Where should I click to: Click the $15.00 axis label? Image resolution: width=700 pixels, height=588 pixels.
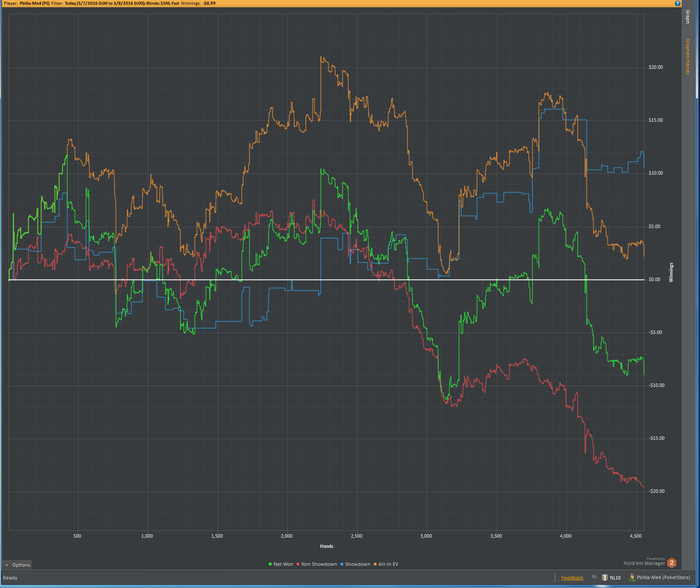tap(655, 121)
